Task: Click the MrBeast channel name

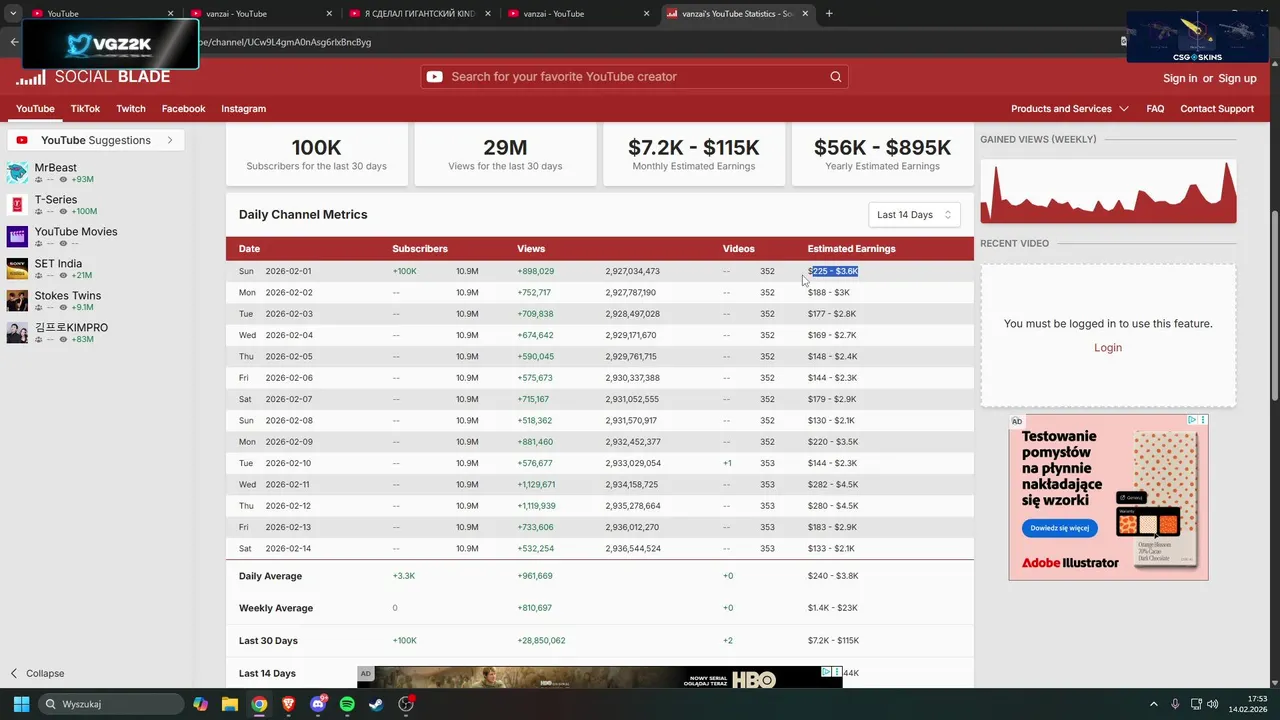Action: coord(56,168)
